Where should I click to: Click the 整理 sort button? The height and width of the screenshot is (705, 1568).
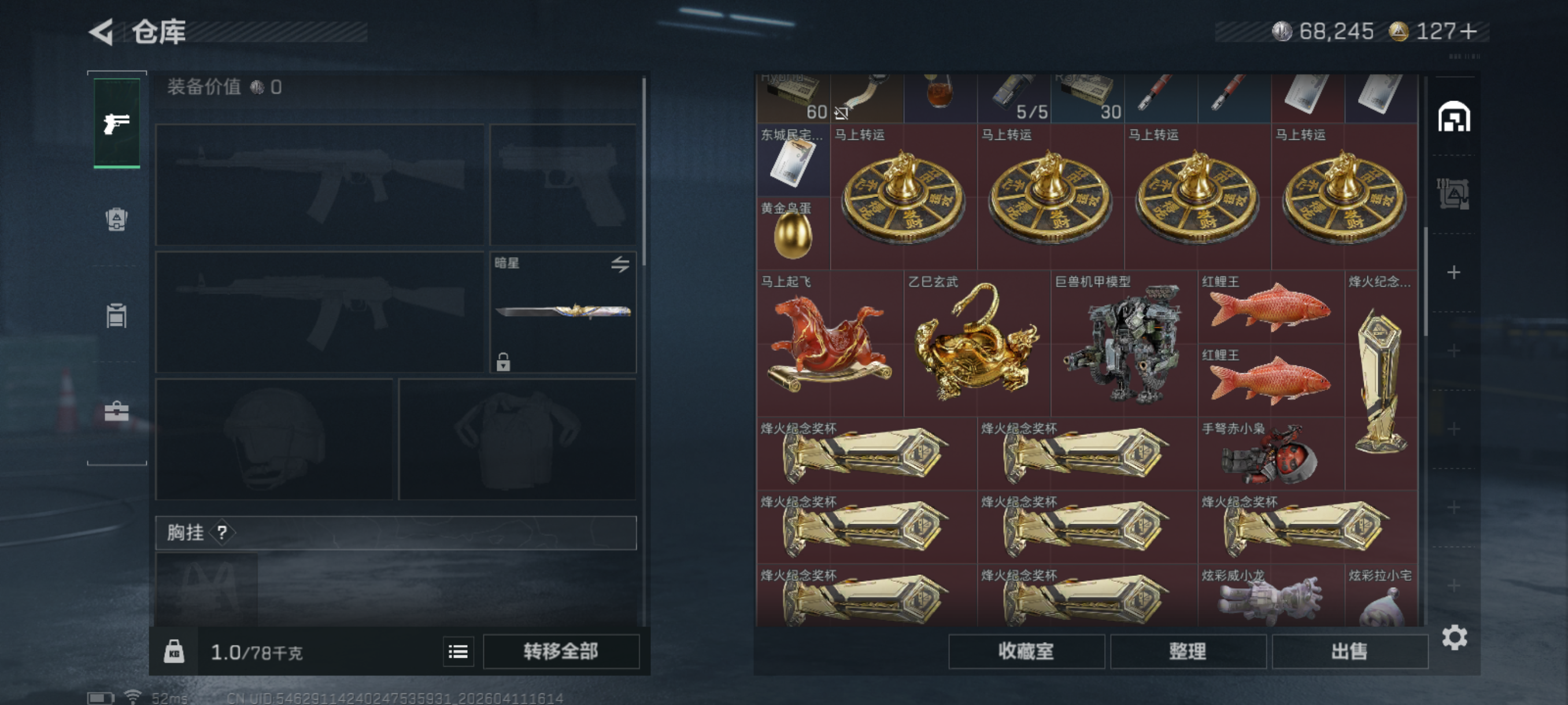pos(1188,651)
